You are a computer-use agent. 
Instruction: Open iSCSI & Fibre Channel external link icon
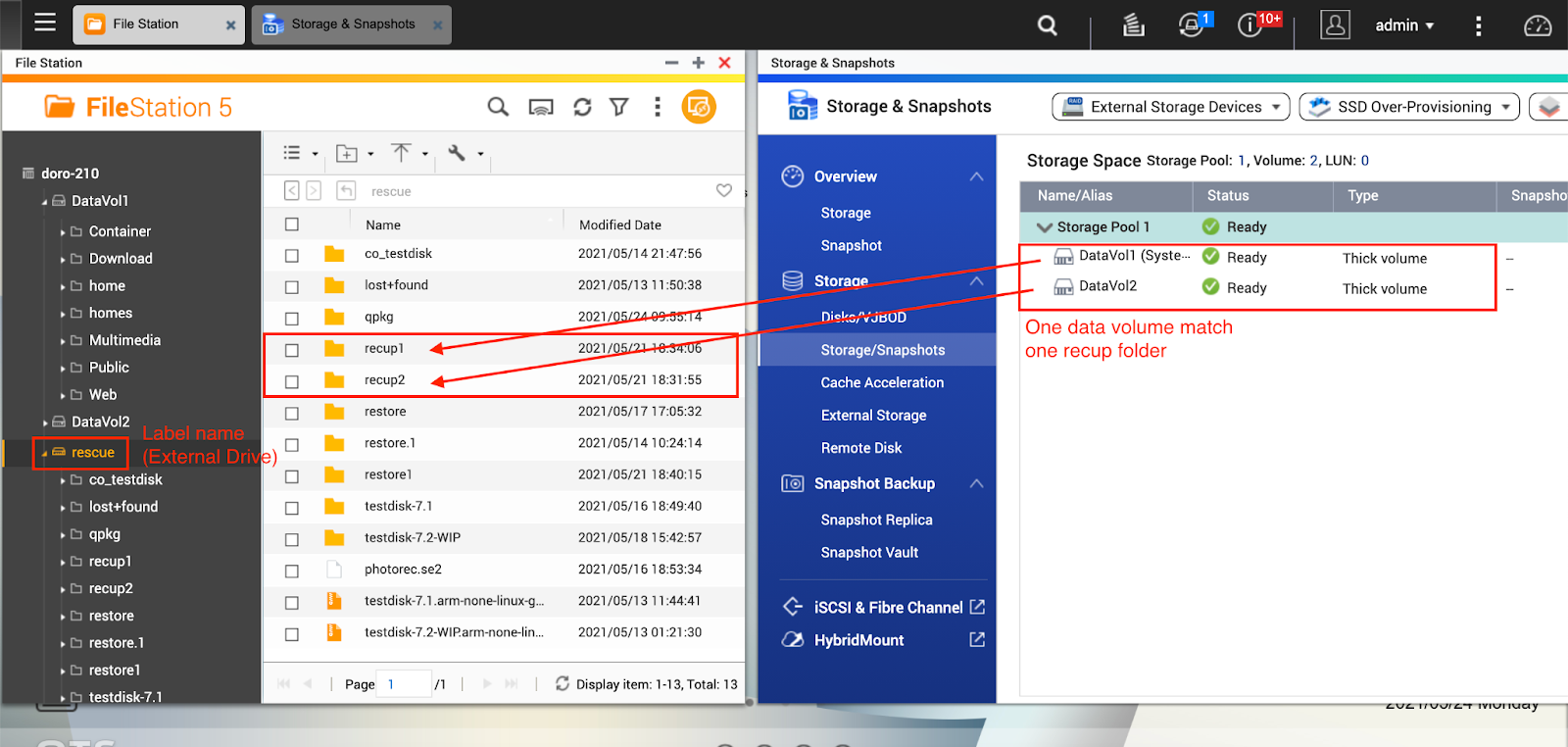point(977,607)
